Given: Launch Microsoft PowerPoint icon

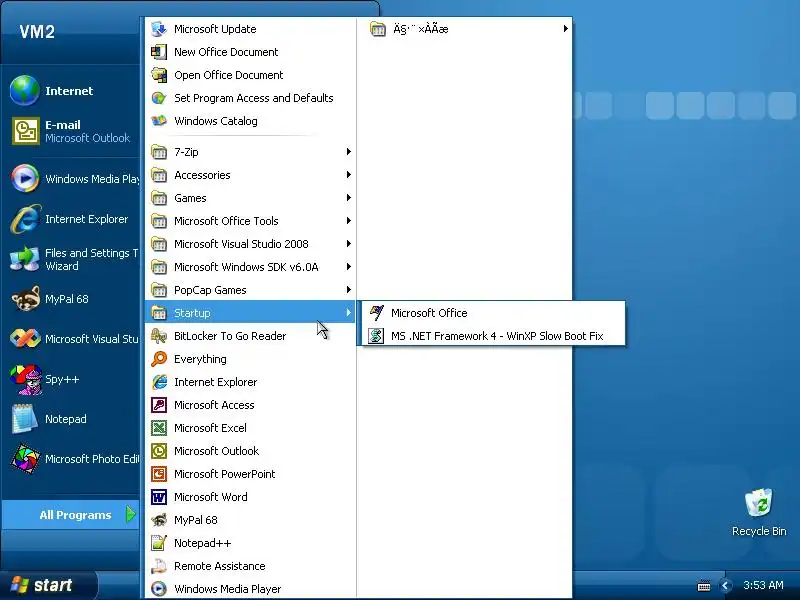Looking at the screenshot, I should tap(159, 473).
